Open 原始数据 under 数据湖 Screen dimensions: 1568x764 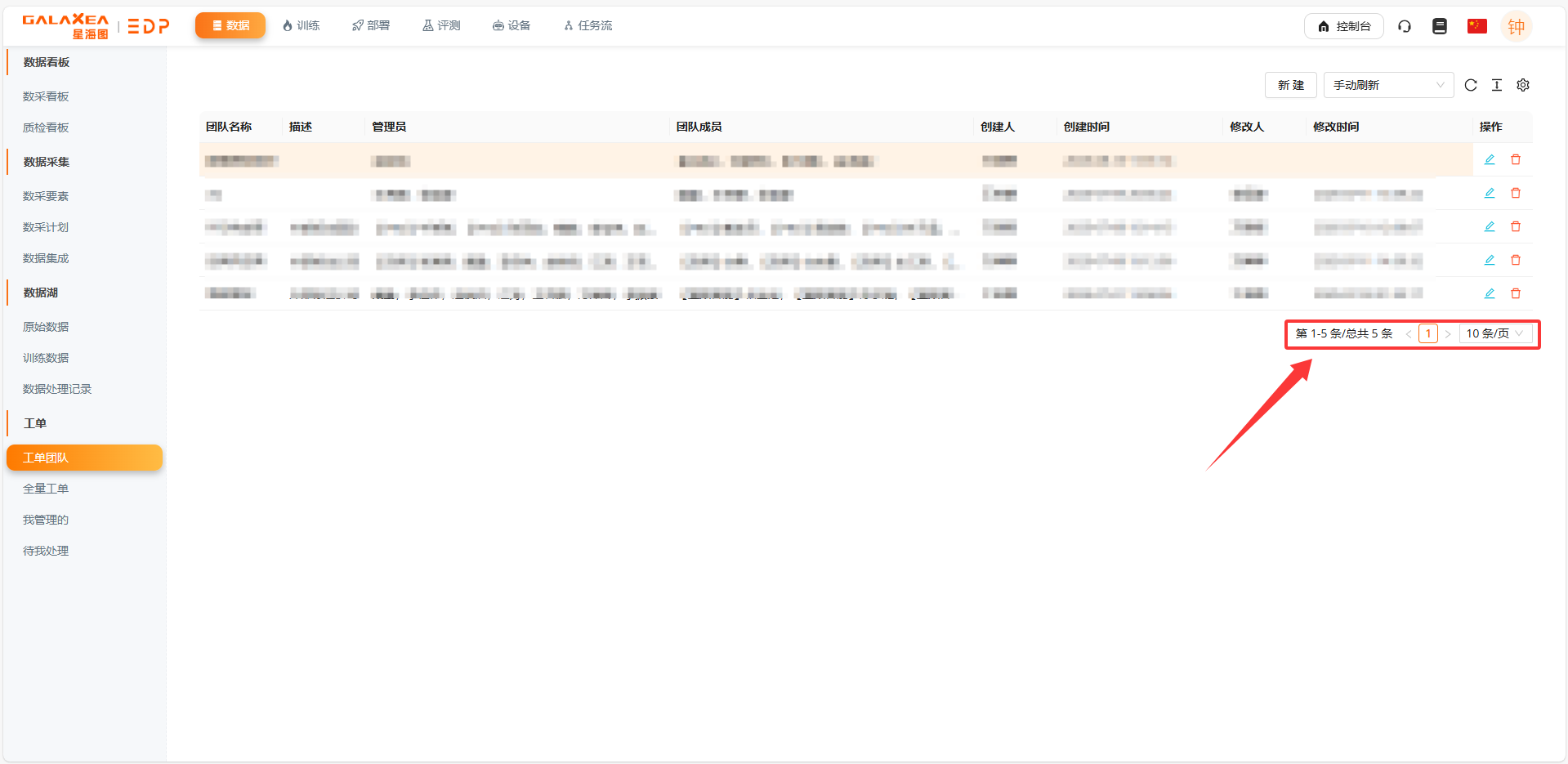[x=46, y=327]
